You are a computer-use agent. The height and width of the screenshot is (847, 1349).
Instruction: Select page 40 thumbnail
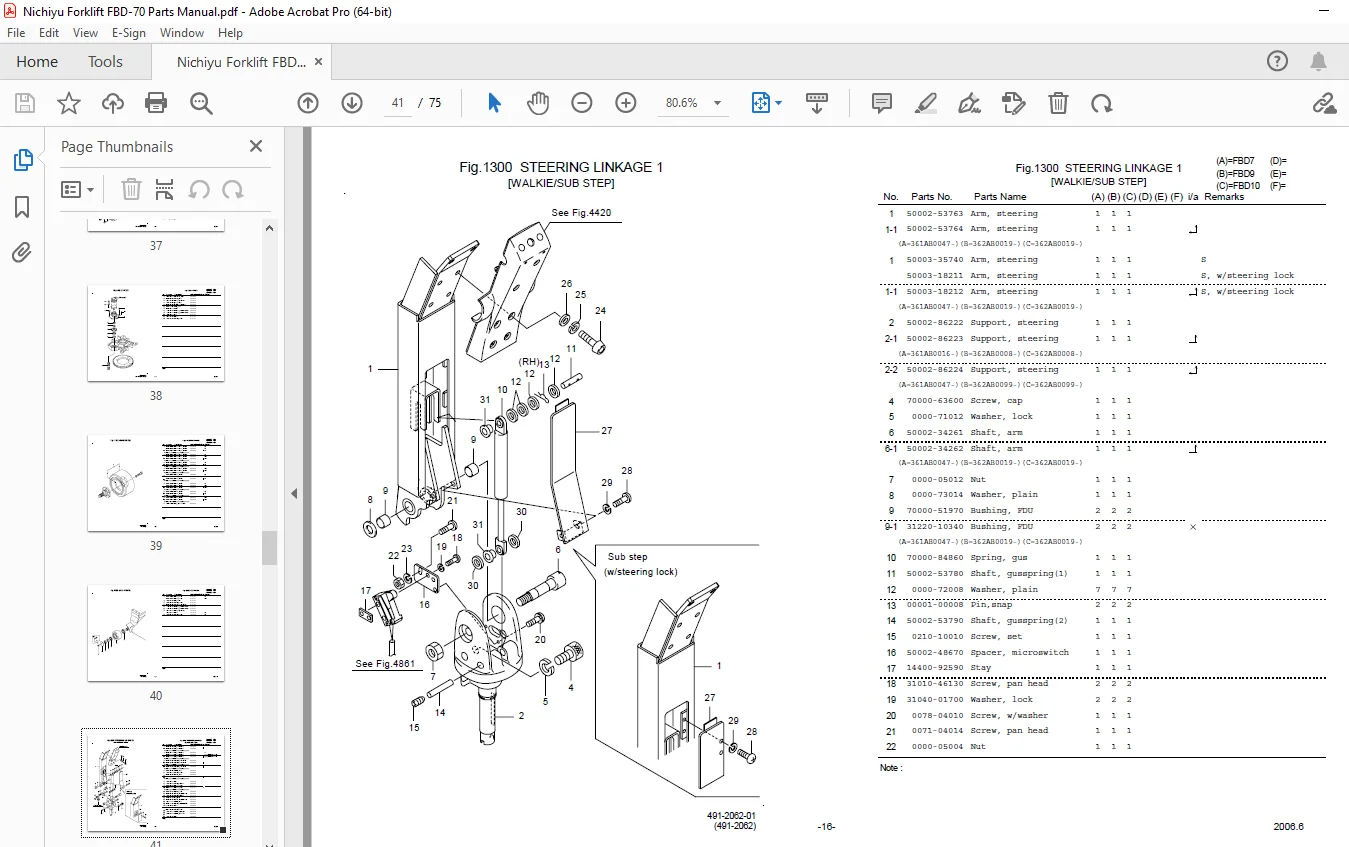click(156, 633)
